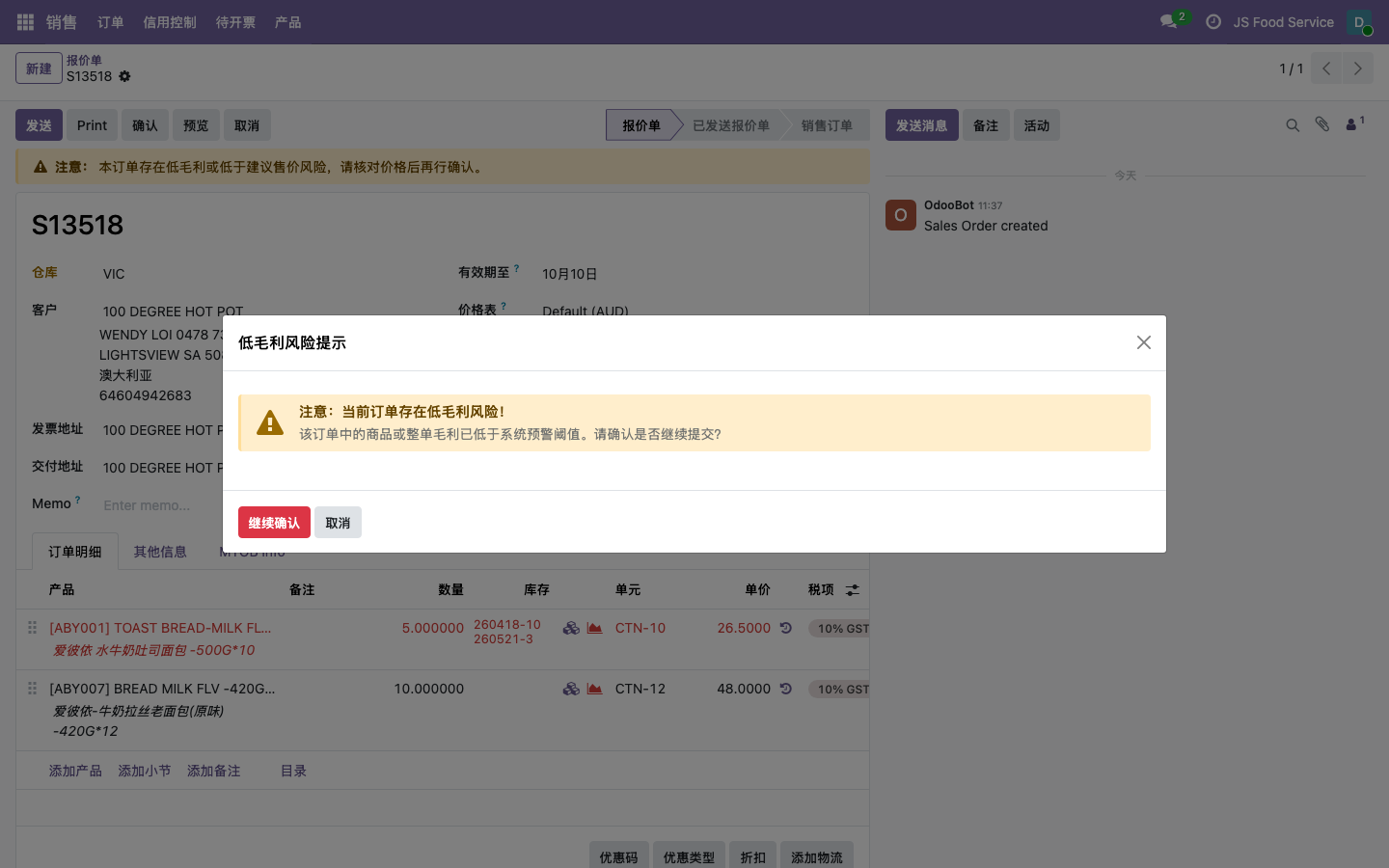This screenshot has height=868, width=1389.
Task: Open the attachments paperclip icon
Action: coord(1322,124)
